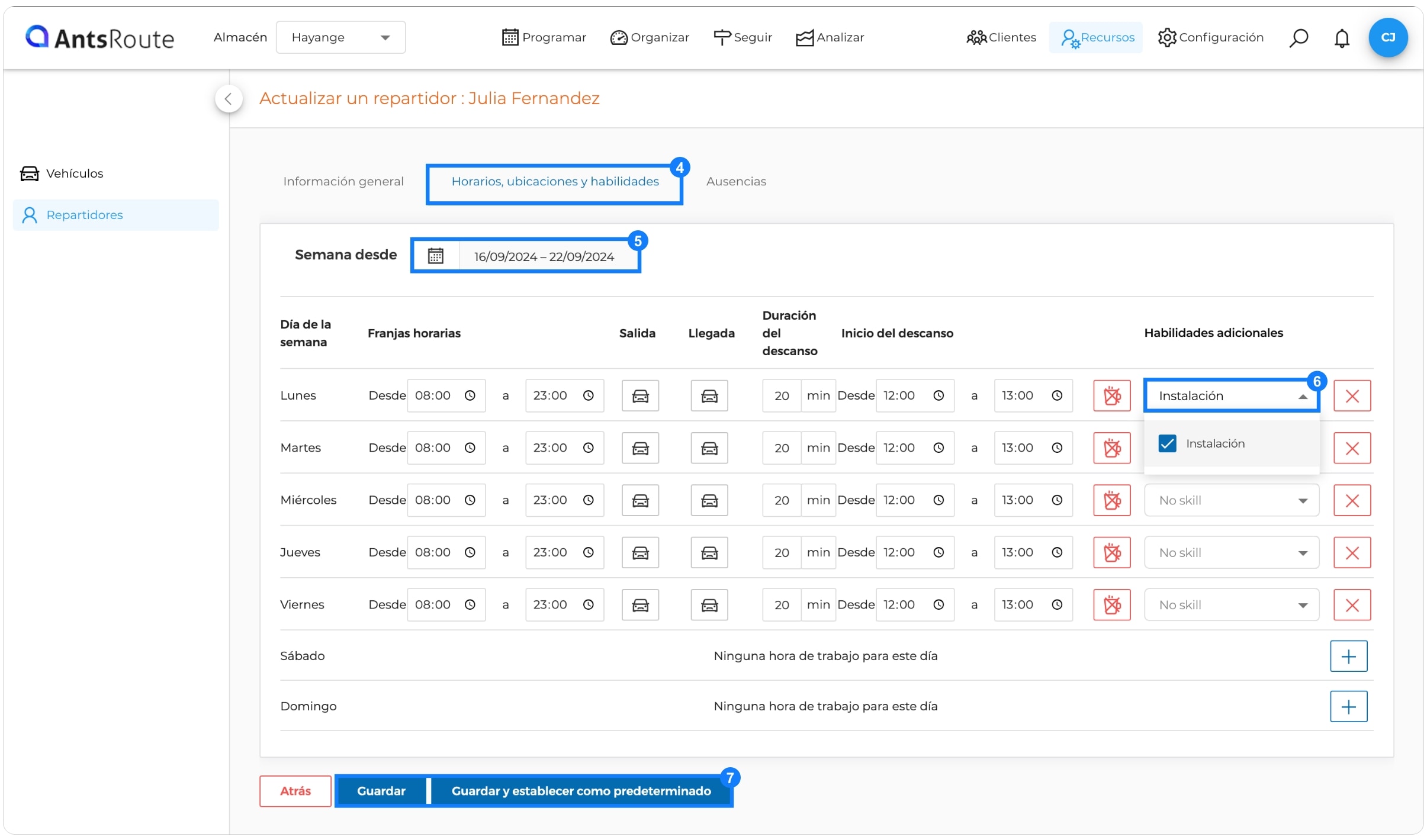Click the Atrás button
The height and width of the screenshot is (840, 1427).
295,791
